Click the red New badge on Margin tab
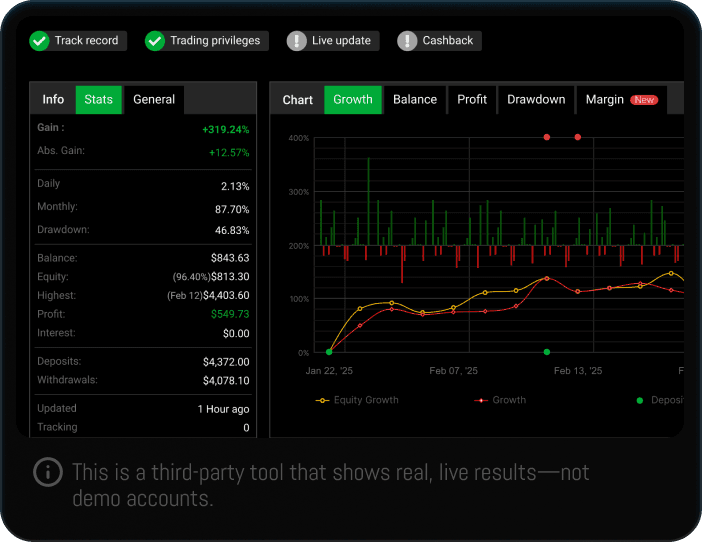This screenshot has width=702, height=542. 644,100
